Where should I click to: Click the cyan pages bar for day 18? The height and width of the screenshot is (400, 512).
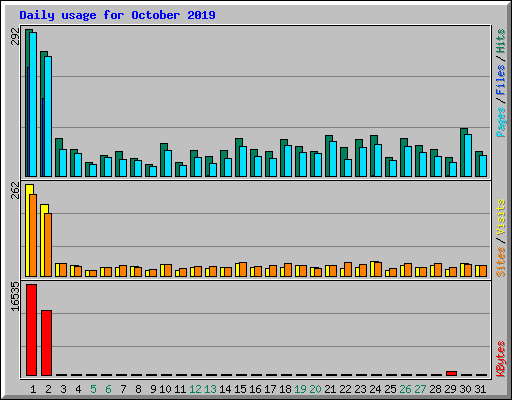point(288,161)
